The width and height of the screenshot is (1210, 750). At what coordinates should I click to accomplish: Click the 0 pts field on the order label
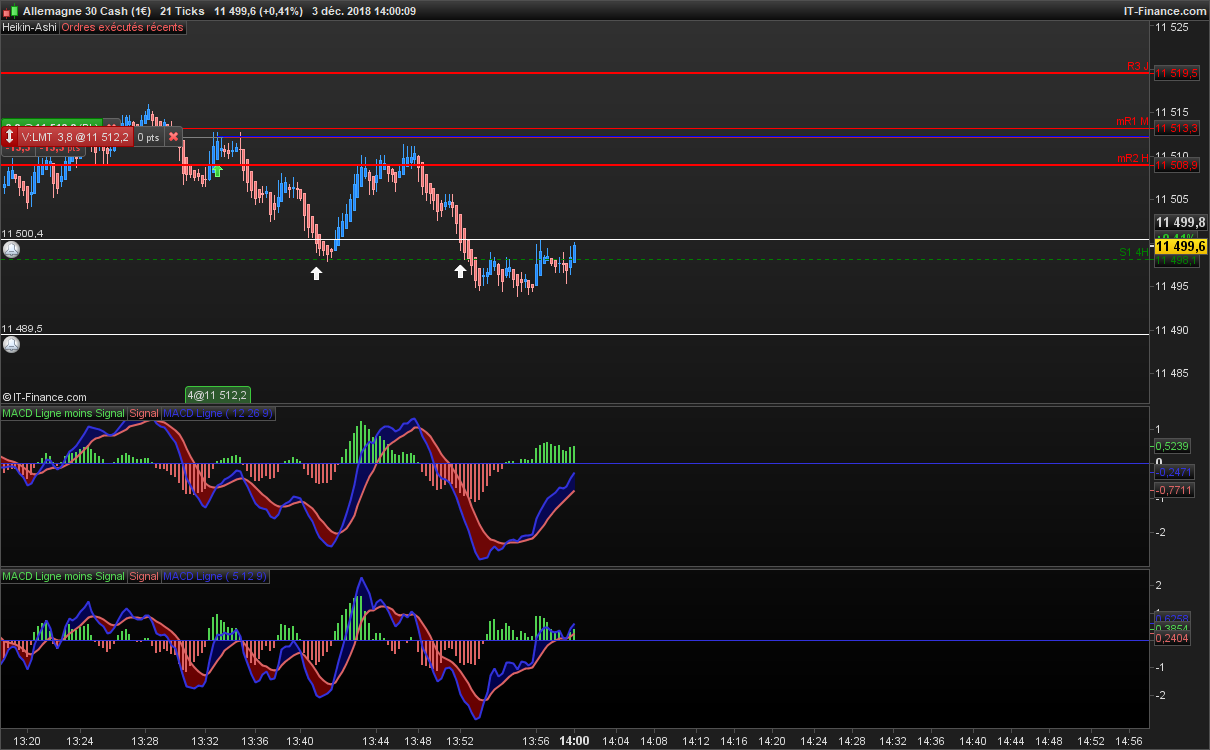click(148, 136)
